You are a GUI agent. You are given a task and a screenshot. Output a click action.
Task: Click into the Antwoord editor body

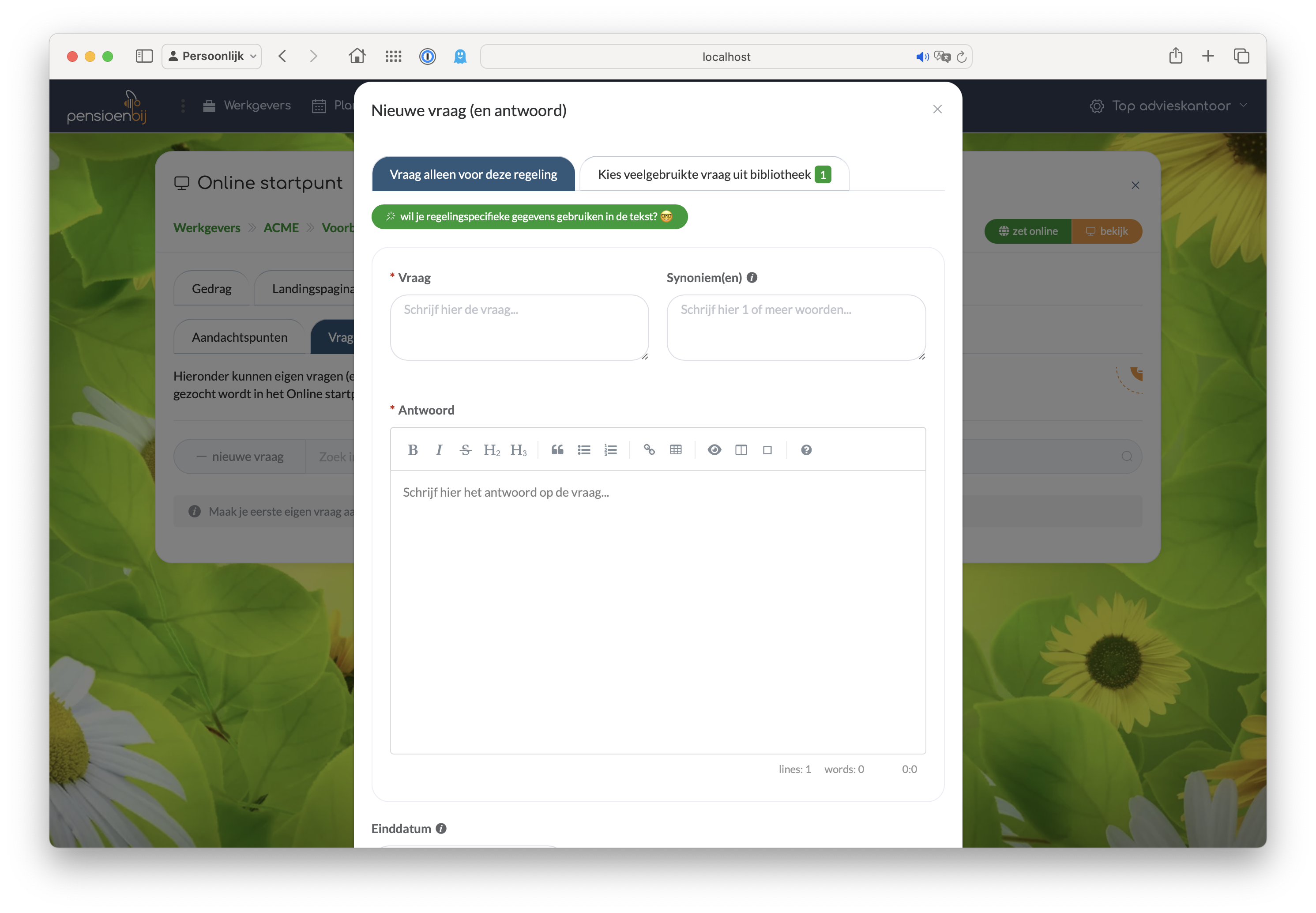658,612
